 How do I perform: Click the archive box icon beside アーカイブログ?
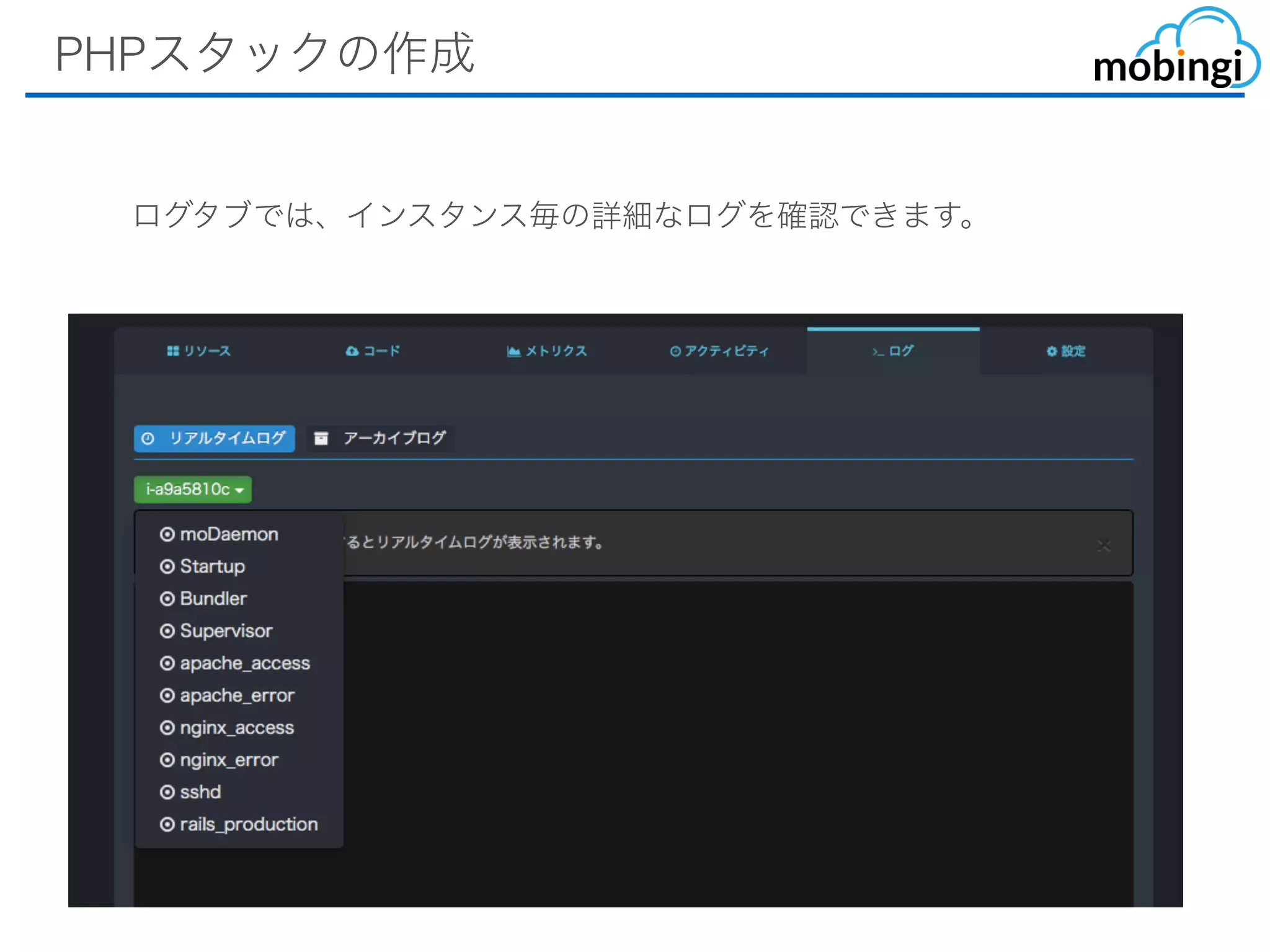pyautogui.click(x=321, y=439)
